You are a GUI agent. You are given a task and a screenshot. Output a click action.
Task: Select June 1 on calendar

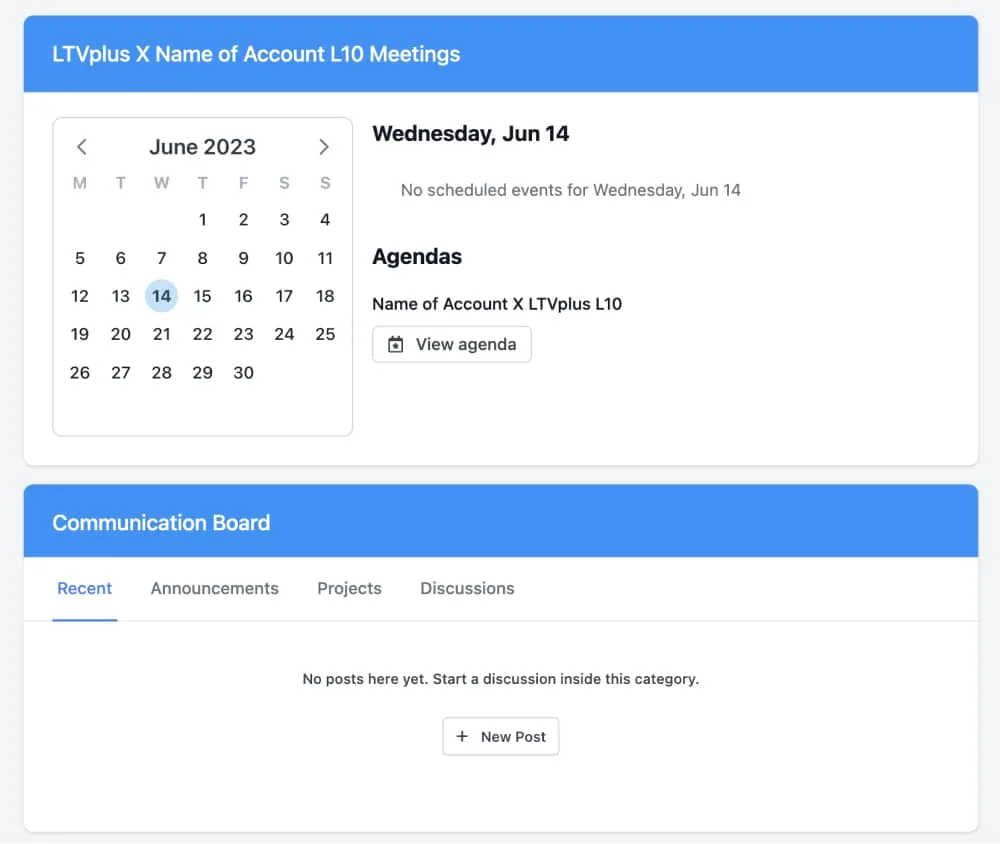pos(202,220)
